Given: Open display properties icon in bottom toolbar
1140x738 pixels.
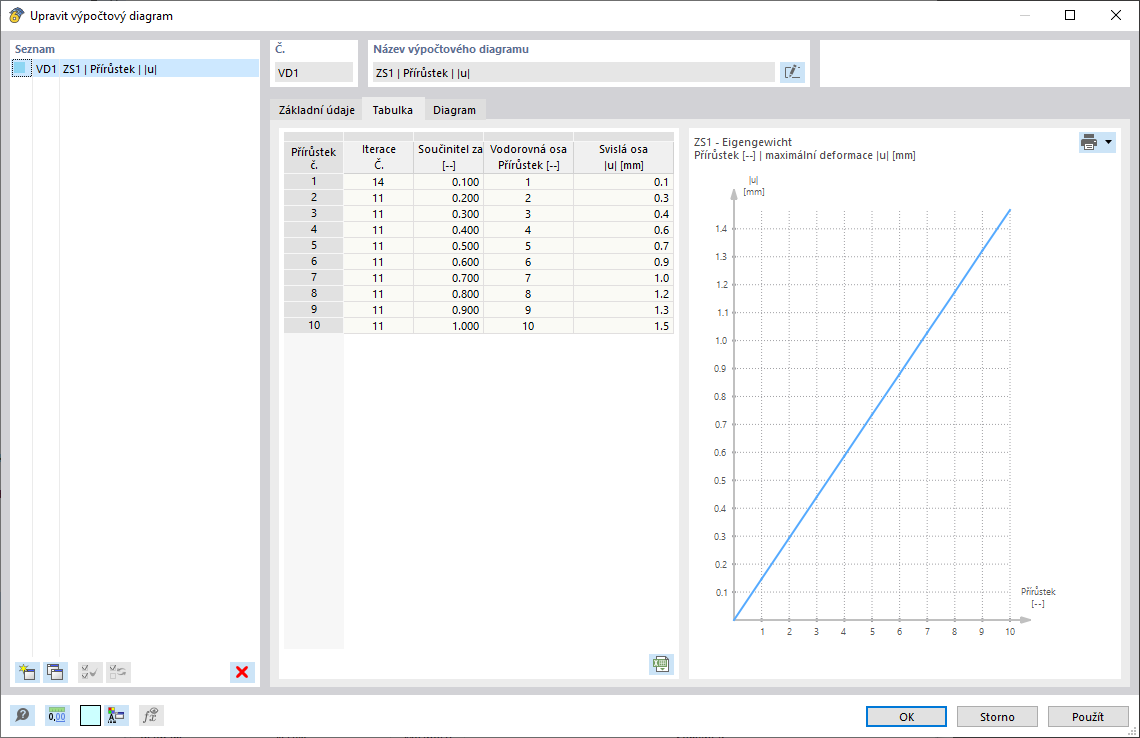Looking at the screenshot, I should (x=116, y=715).
